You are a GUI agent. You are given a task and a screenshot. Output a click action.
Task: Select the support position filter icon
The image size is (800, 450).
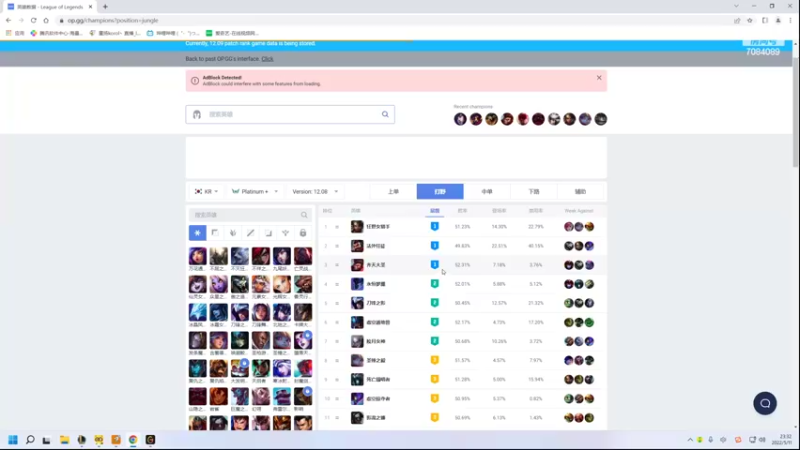285,233
